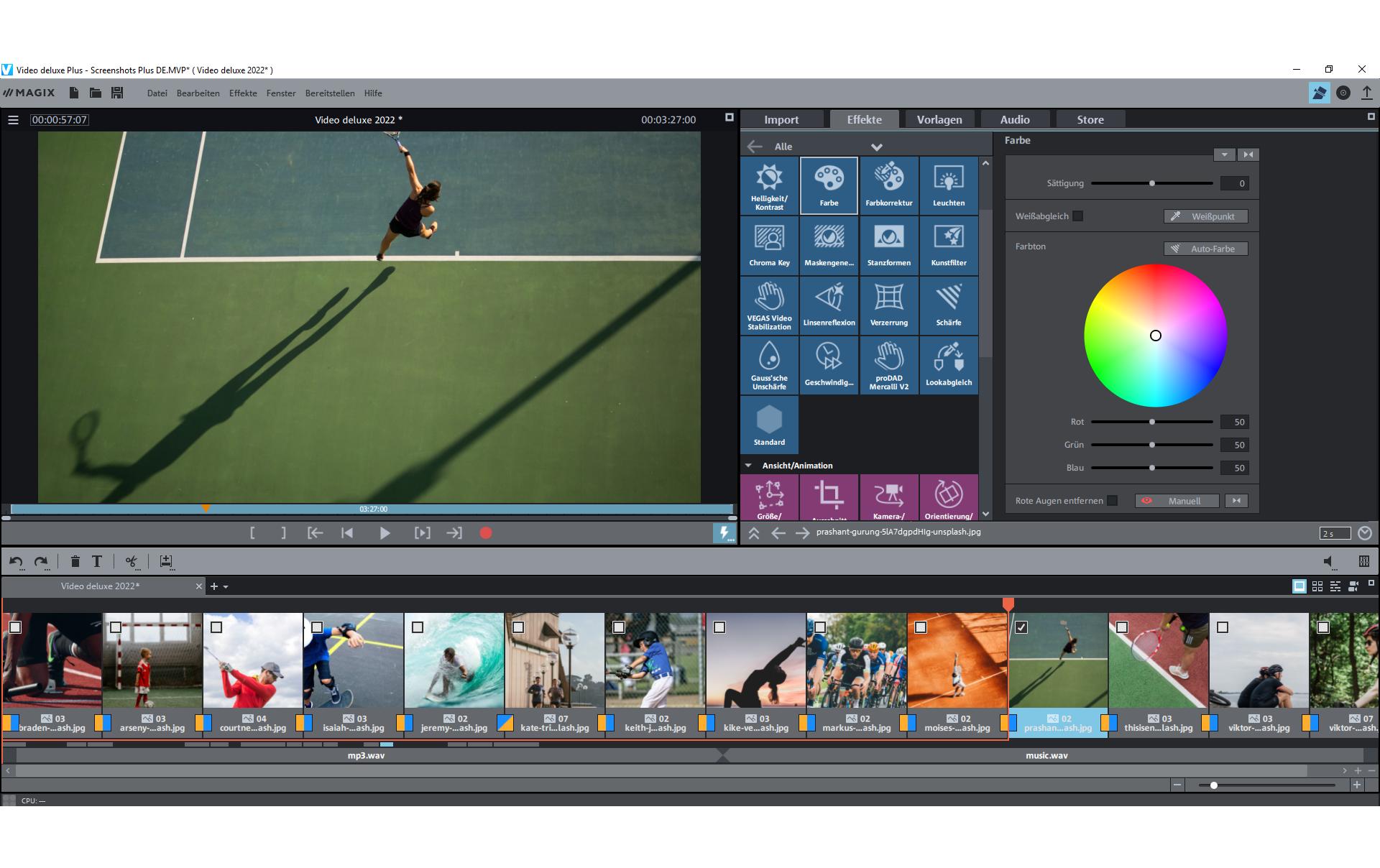Open the new project tab dropdown arrow
Image resolution: width=1380 pixels, height=868 pixels.
(226, 587)
